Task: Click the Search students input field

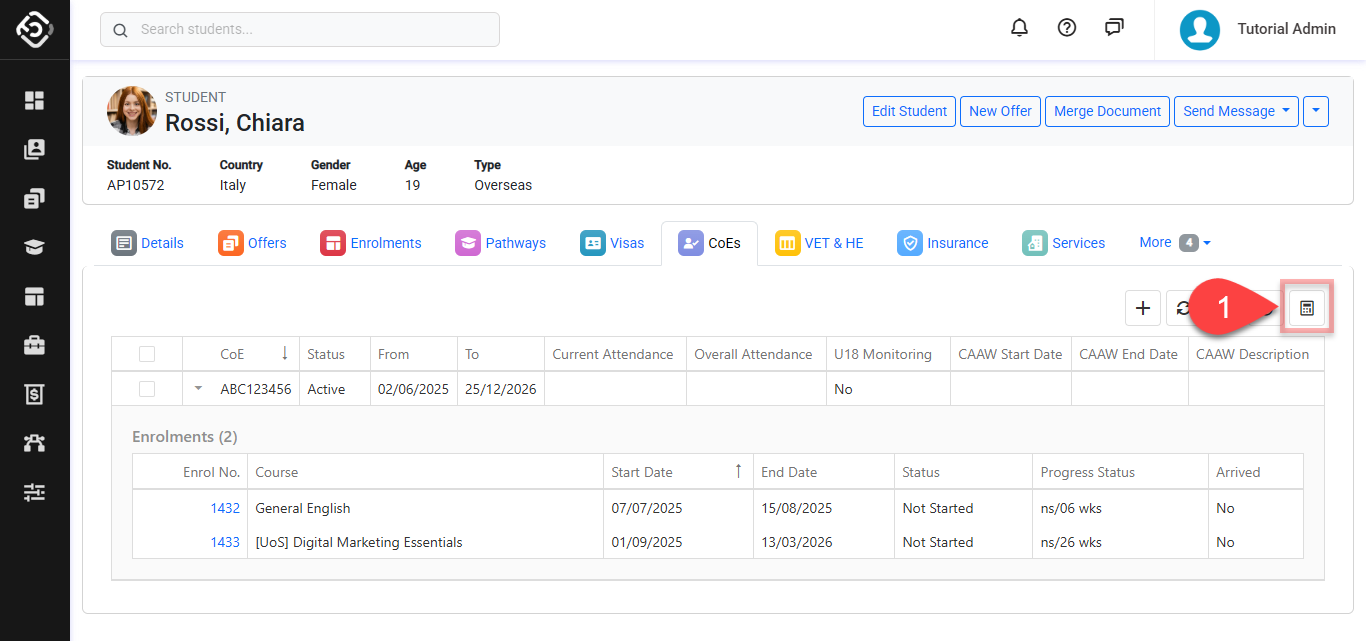Action: pos(300,30)
